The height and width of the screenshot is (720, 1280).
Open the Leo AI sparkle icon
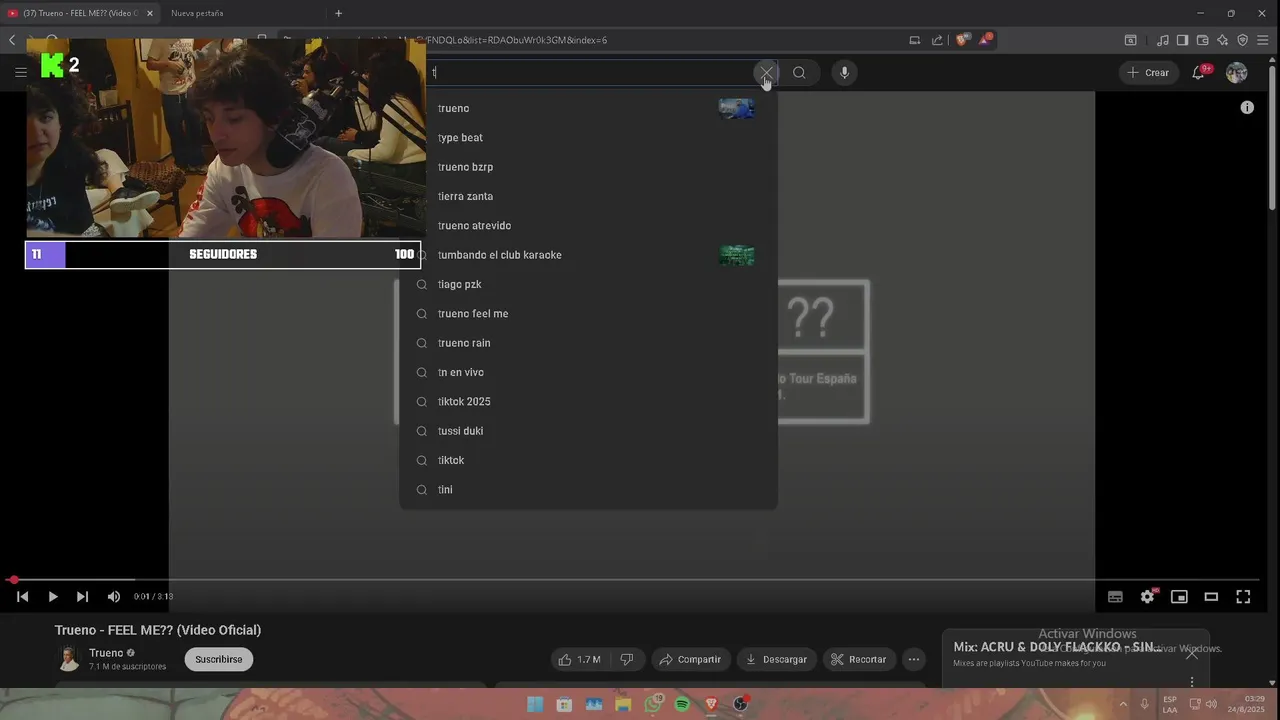coord(1222,40)
